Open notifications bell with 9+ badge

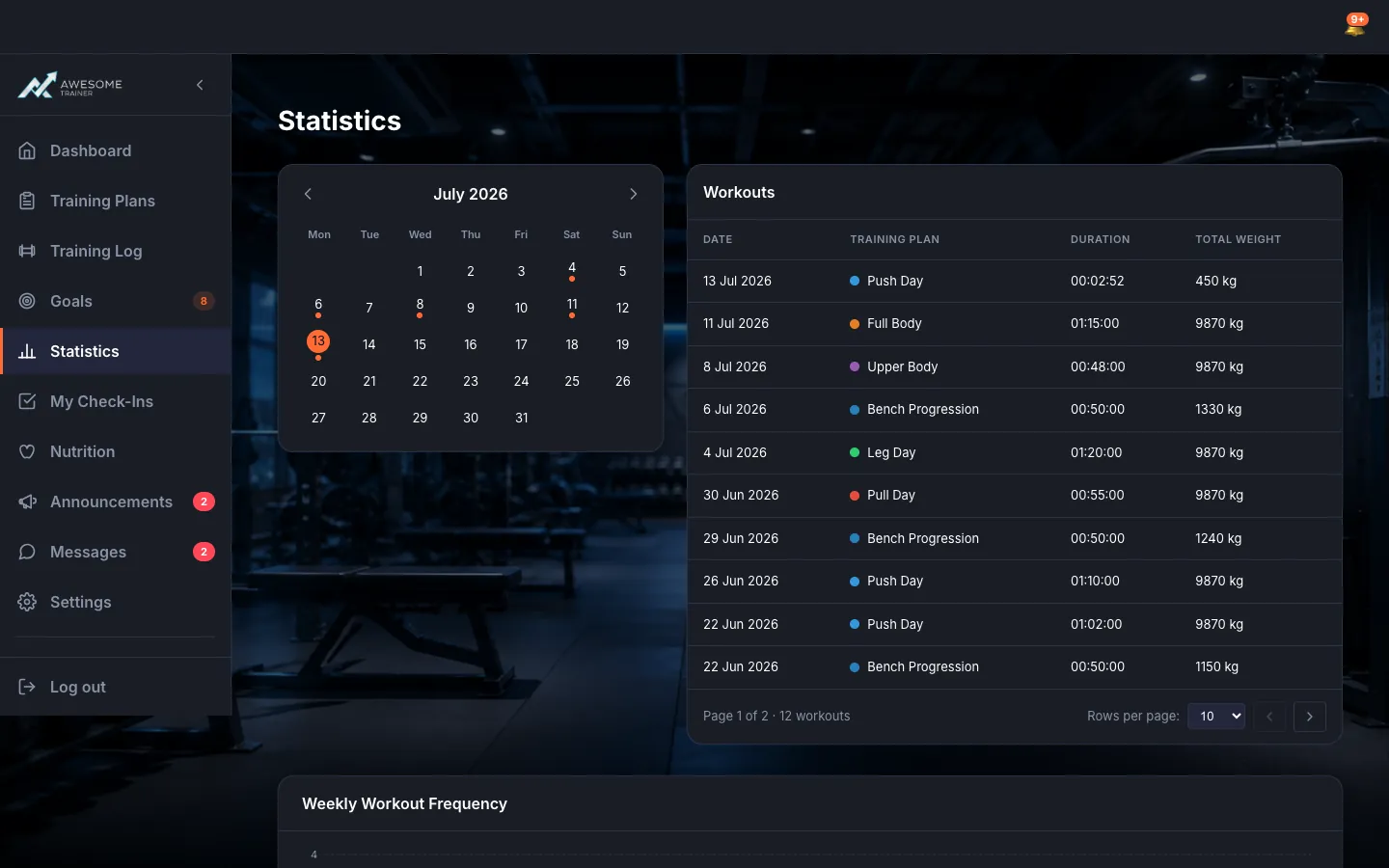(1355, 26)
